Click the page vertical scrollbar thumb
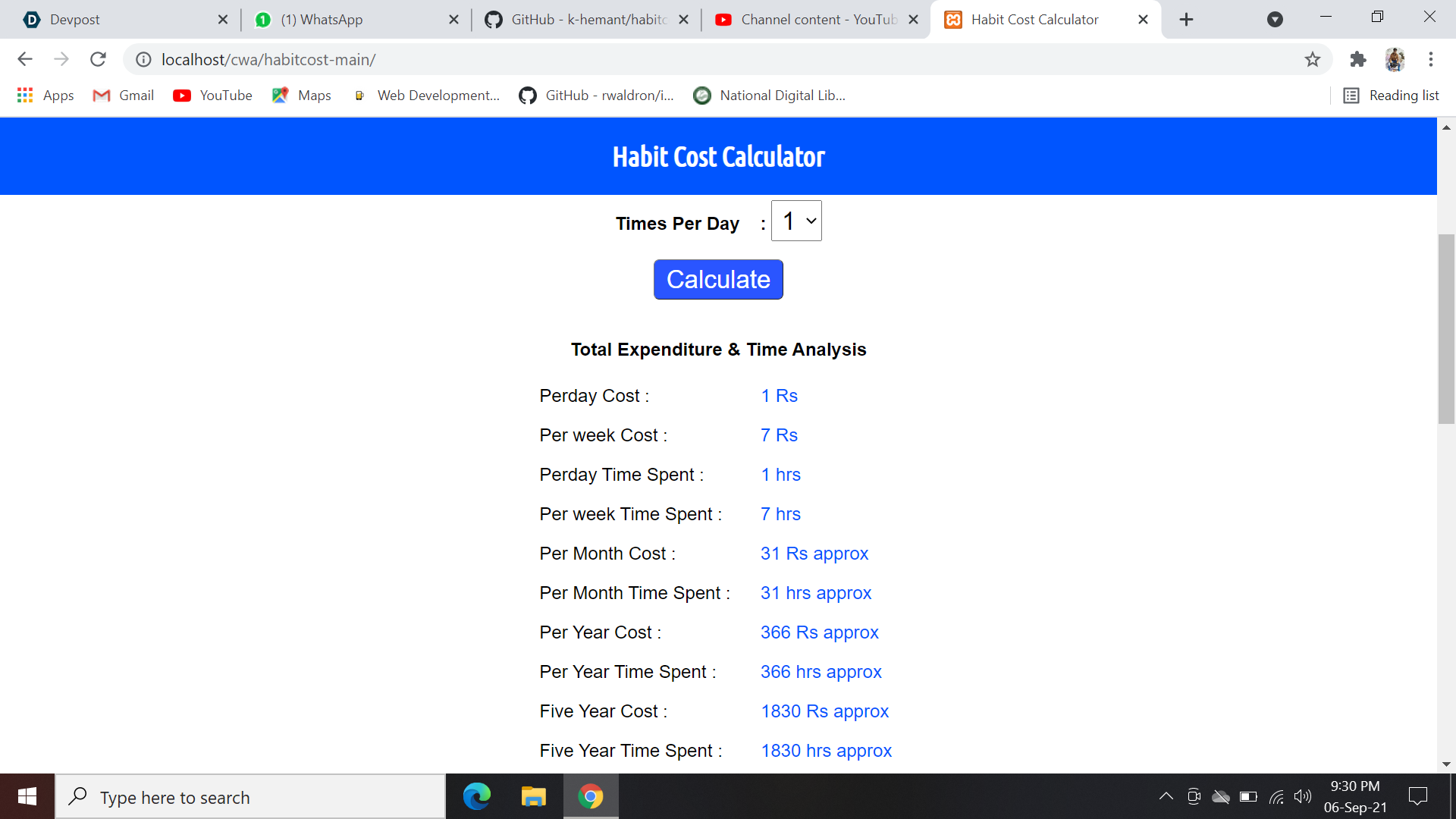Viewport: 1456px width, 819px height. tap(1446, 329)
